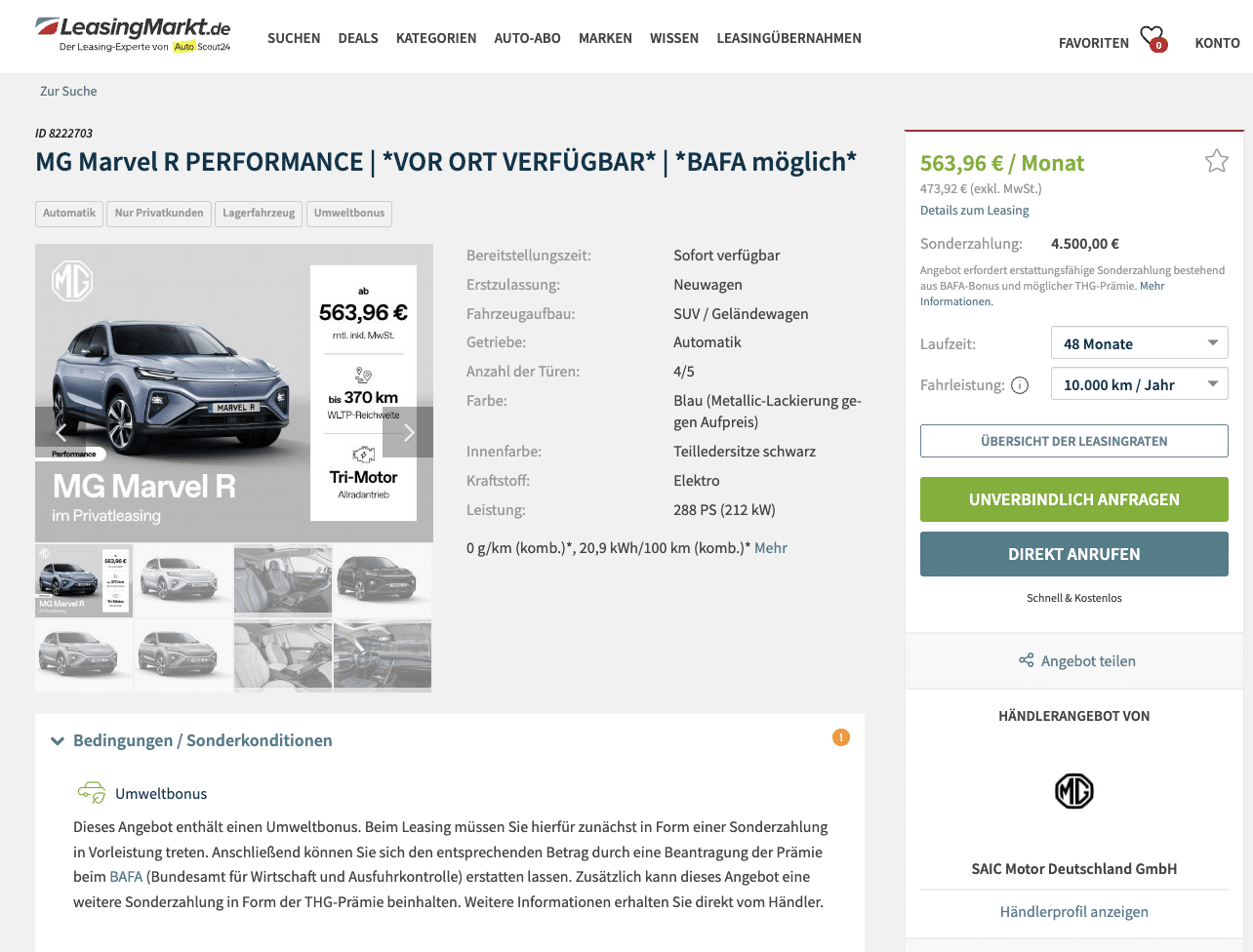Image resolution: width=1253 pixels, height=952 pixels.
Task: Select first thumbnail with price banner
Action: coord(84,580)
